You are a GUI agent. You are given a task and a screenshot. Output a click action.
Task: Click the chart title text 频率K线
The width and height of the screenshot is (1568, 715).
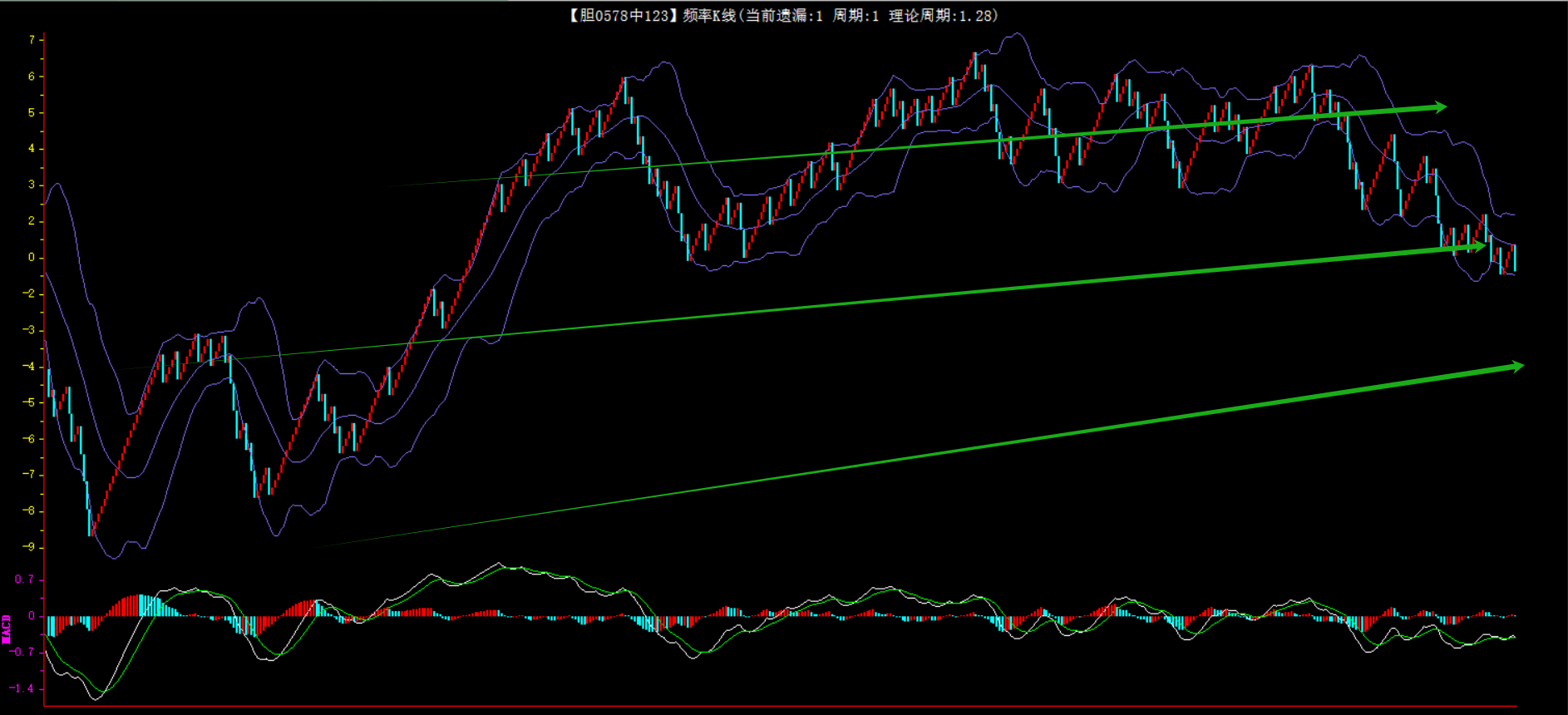[709, 16]
